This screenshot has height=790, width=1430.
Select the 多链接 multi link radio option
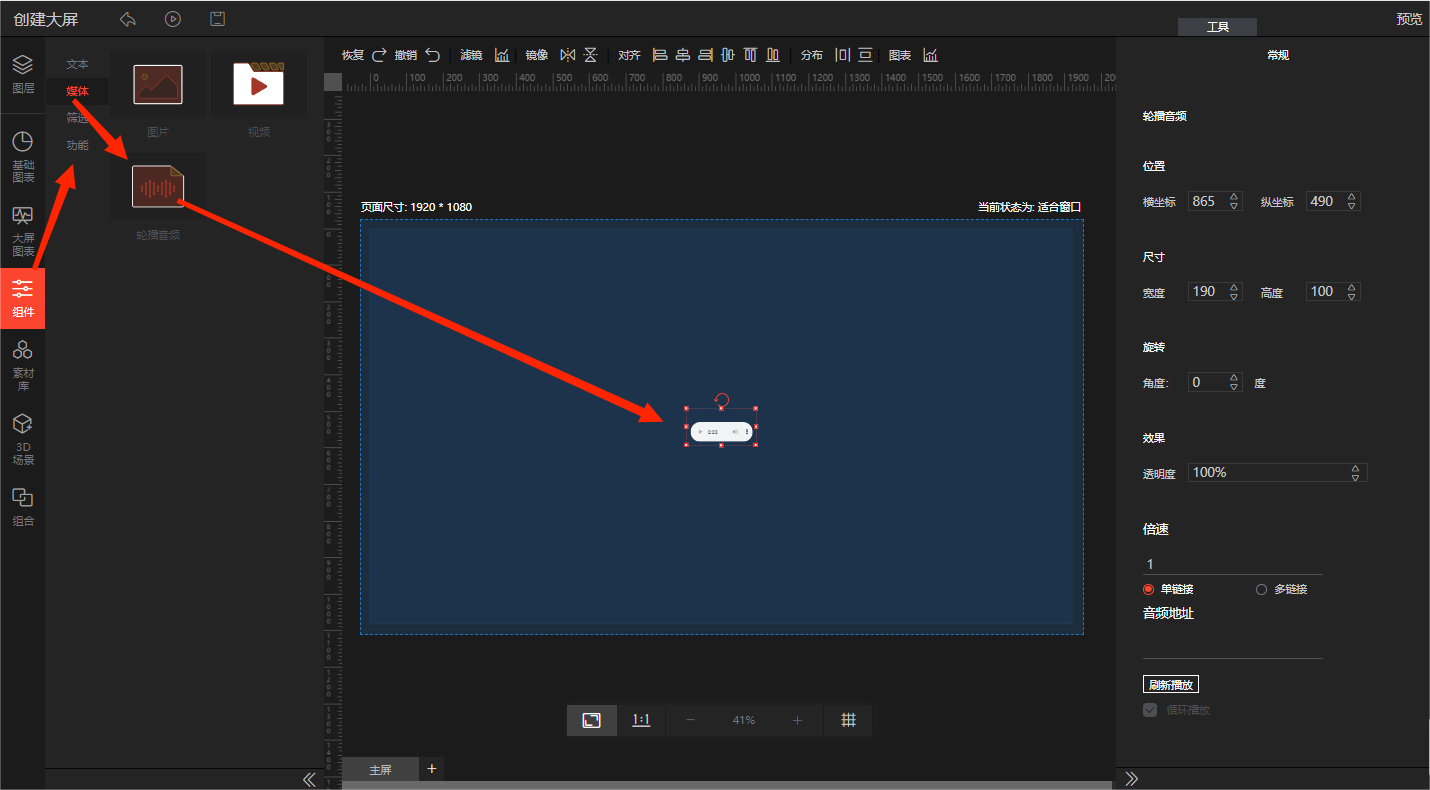tap(1261, 589)
